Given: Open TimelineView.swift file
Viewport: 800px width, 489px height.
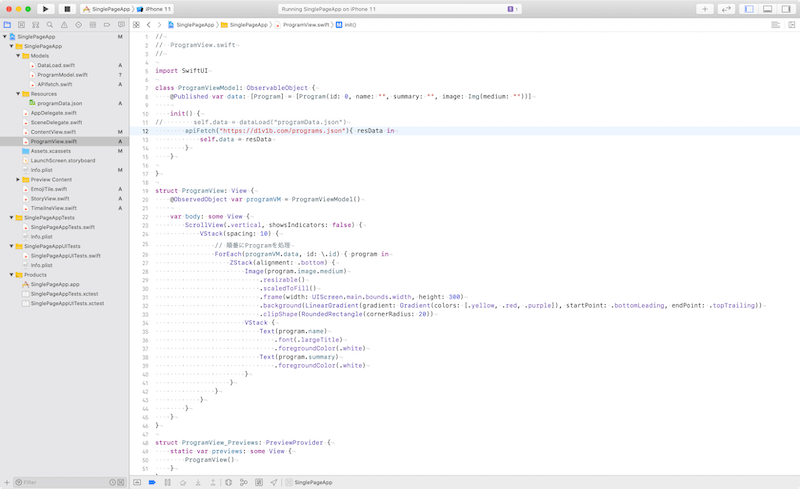Looking at the screenshot, I should click(x=54, y=208).
